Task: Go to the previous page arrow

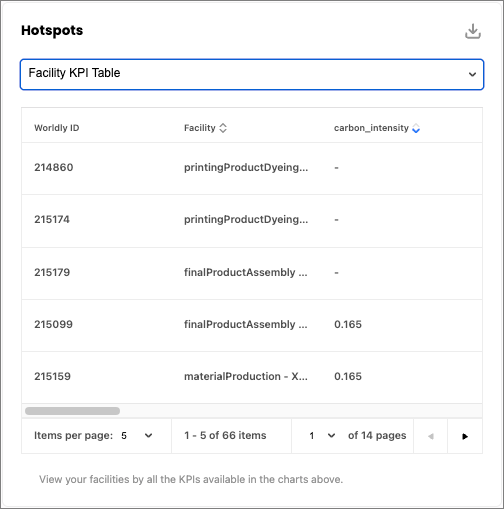Action: (x=431, y=436)
